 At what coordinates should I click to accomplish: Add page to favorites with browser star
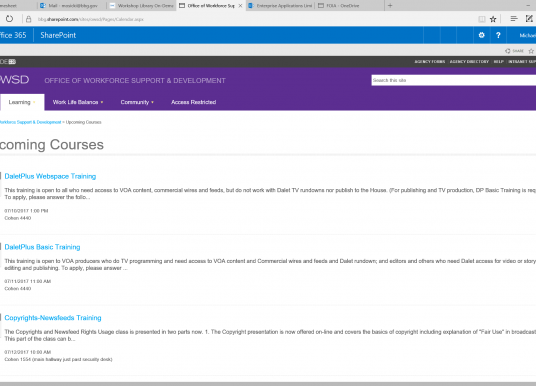pos(493,19)
